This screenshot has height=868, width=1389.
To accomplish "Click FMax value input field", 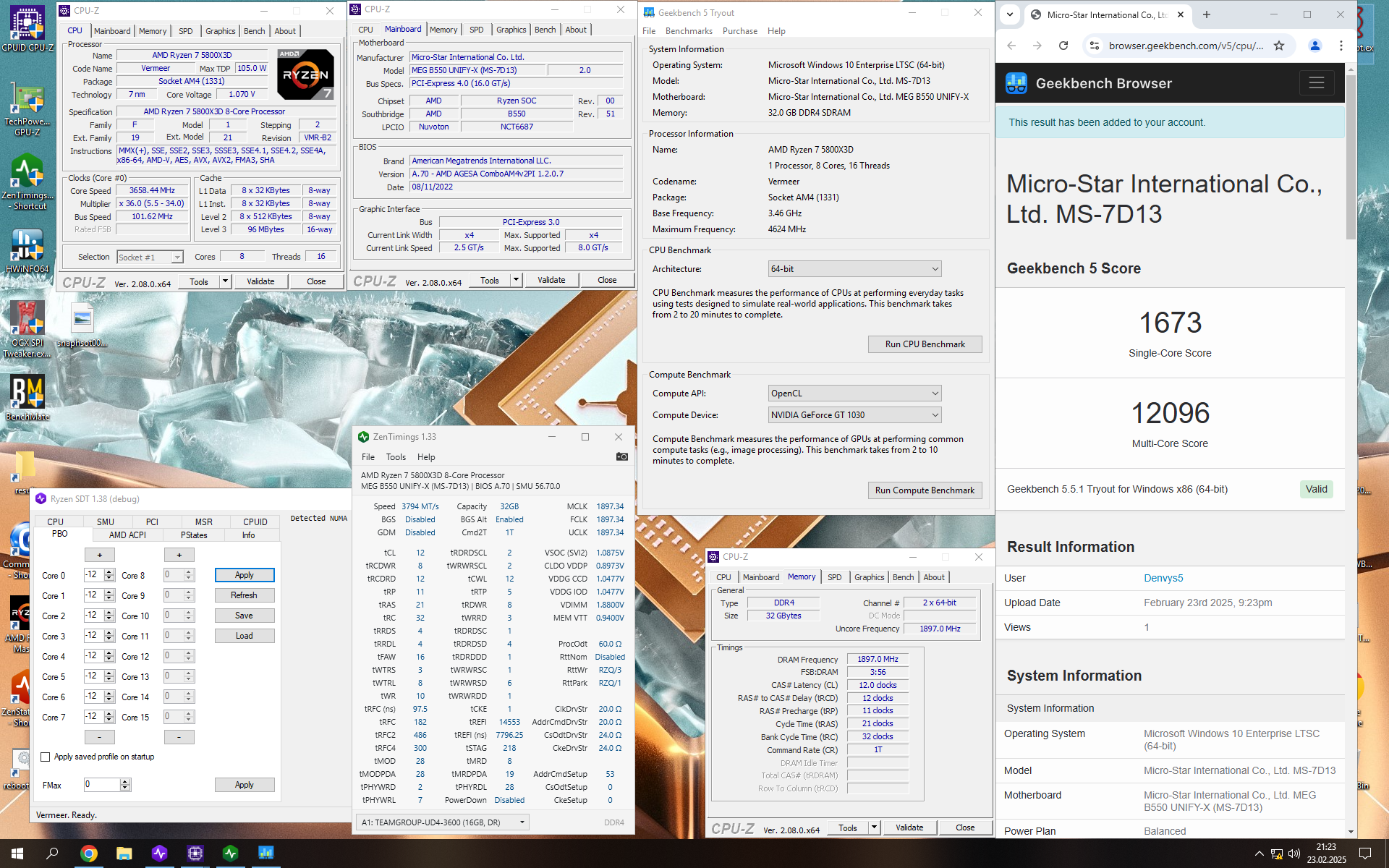I will [x=101, y=785].
